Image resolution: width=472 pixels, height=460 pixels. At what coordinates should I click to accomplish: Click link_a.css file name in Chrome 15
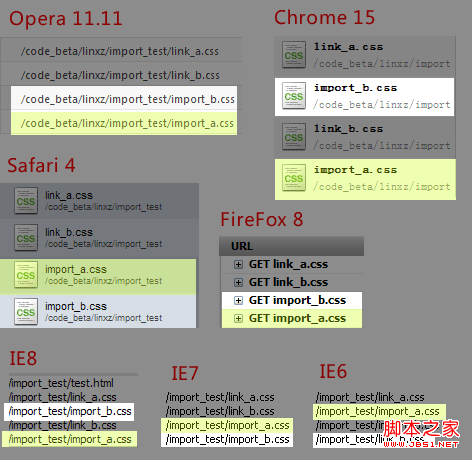click(x=348, y=47)
